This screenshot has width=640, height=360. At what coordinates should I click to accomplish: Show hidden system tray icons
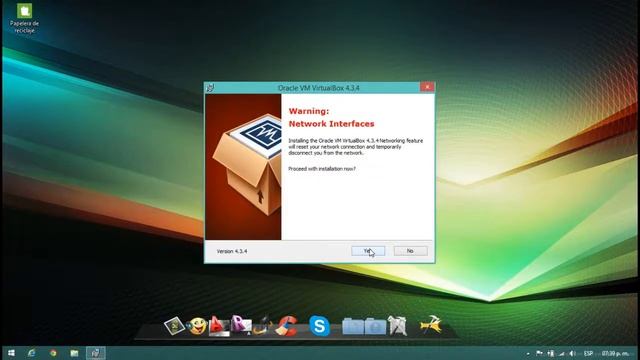pyautogui.click(x=528, y=353)
